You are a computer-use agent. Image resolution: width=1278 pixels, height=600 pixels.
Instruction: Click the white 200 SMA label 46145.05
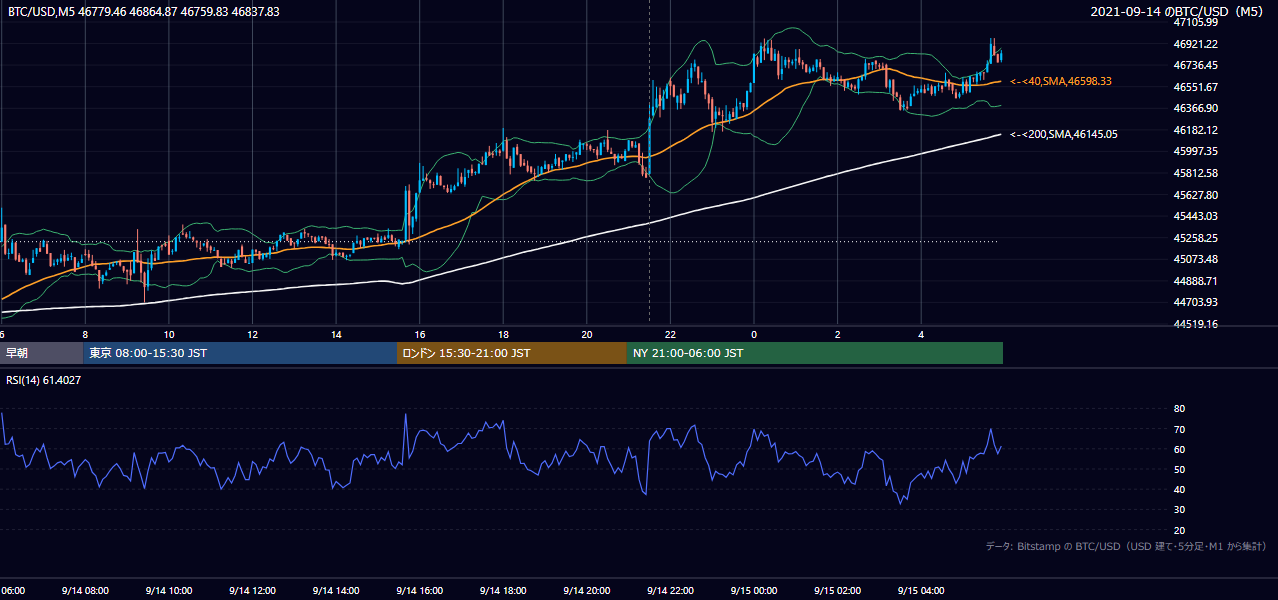(1064, 134)
